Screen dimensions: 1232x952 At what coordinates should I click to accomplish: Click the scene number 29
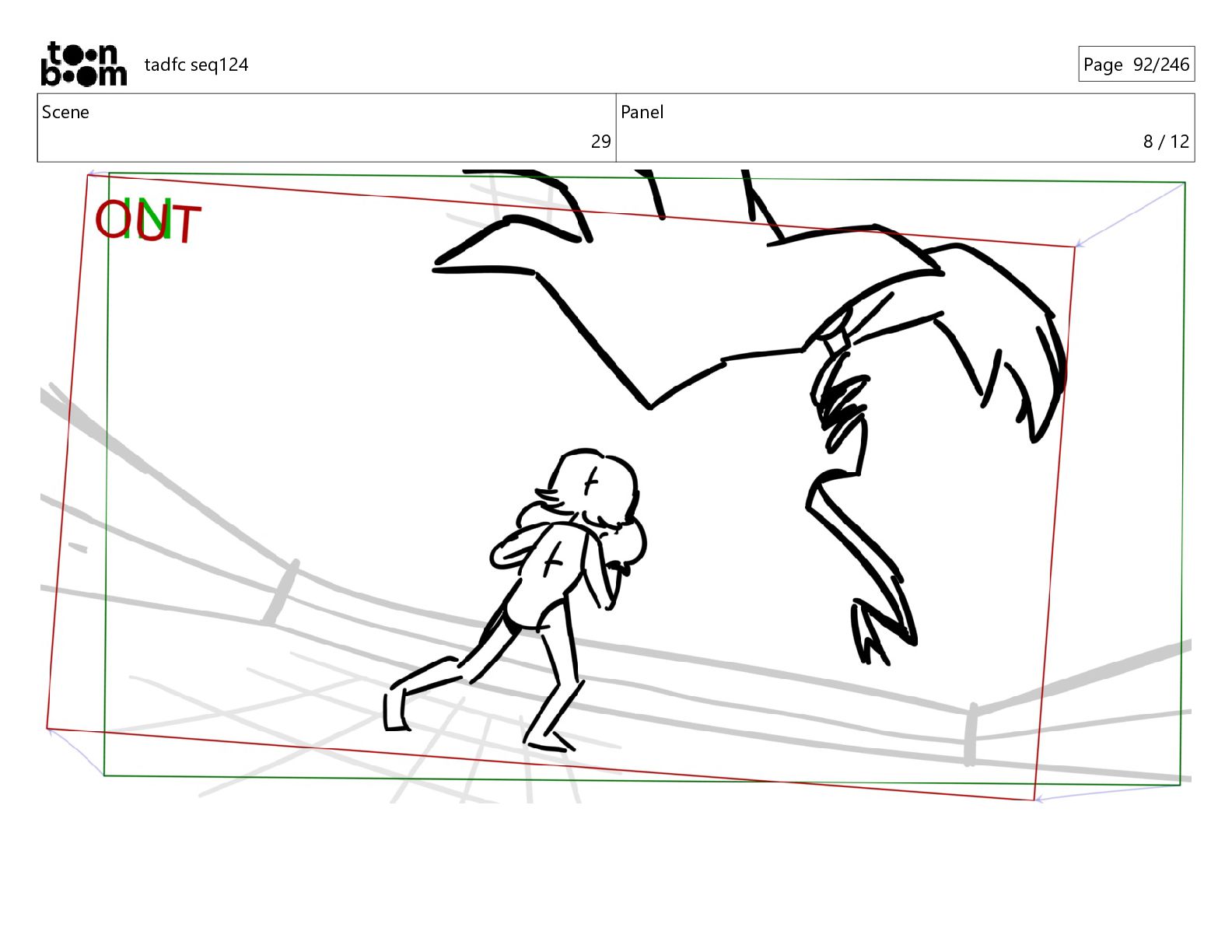click(600, 142)
